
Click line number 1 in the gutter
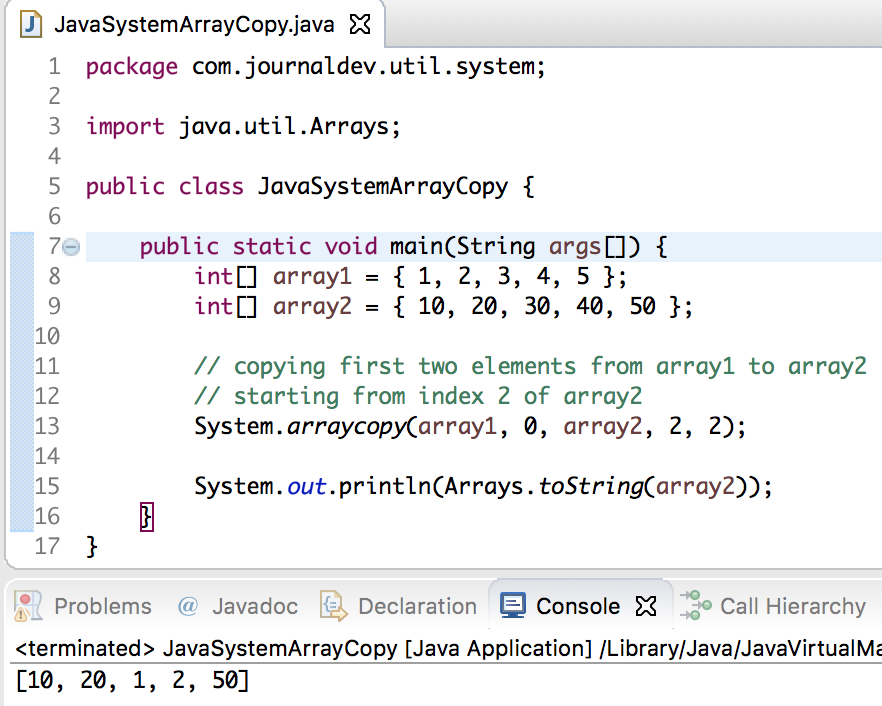pyautogui.click(x=54, y=66)
